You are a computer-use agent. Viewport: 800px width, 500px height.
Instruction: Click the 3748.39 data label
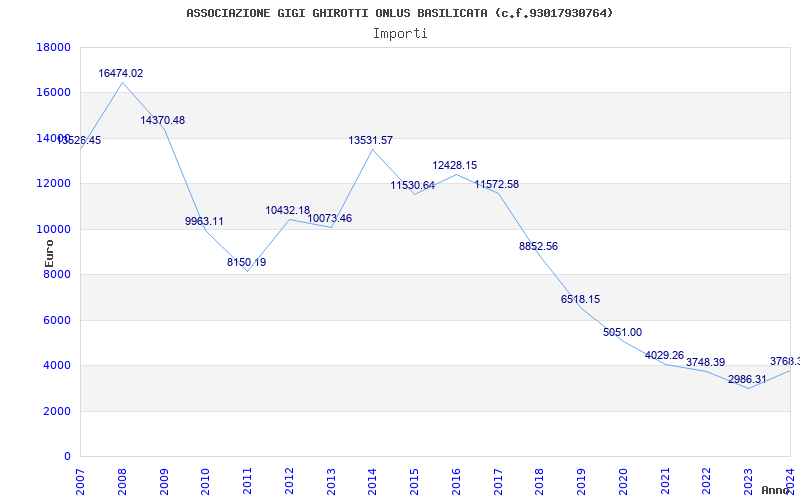[706, 362]
